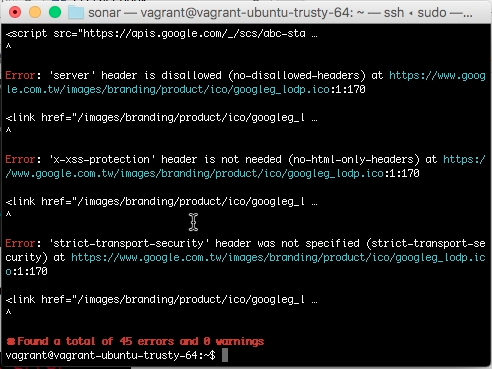Click the red cross icon before 'Found a total'

[x=11, y=341]
